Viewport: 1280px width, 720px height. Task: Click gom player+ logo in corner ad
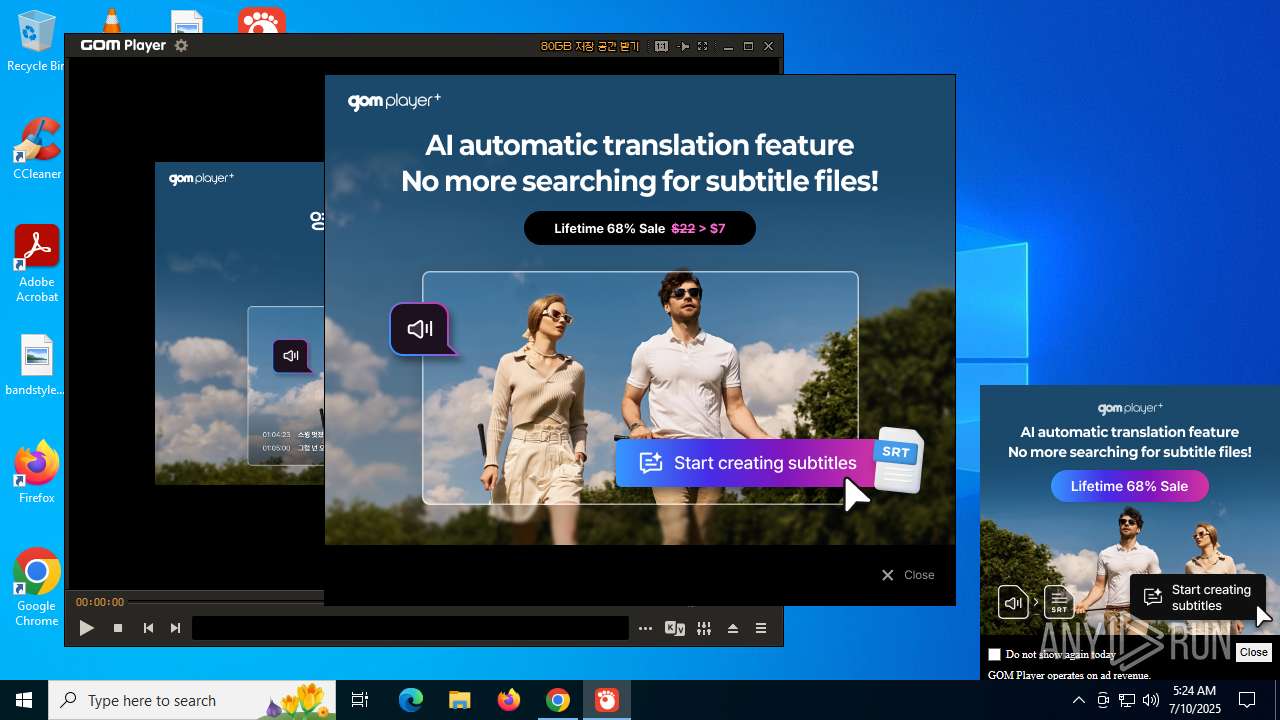[1130, 408]
